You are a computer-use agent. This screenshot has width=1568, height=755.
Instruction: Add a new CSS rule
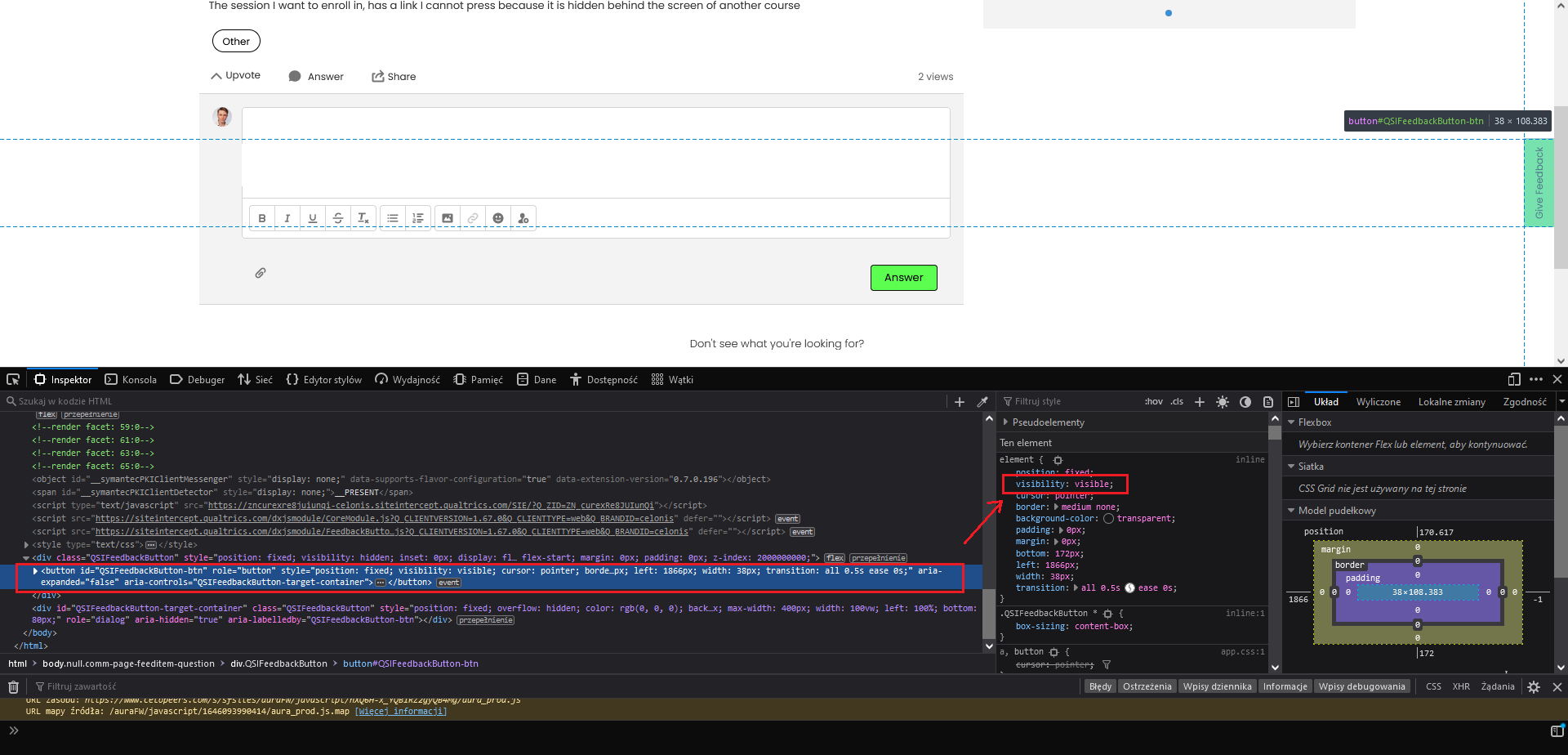coord(1199,401)
